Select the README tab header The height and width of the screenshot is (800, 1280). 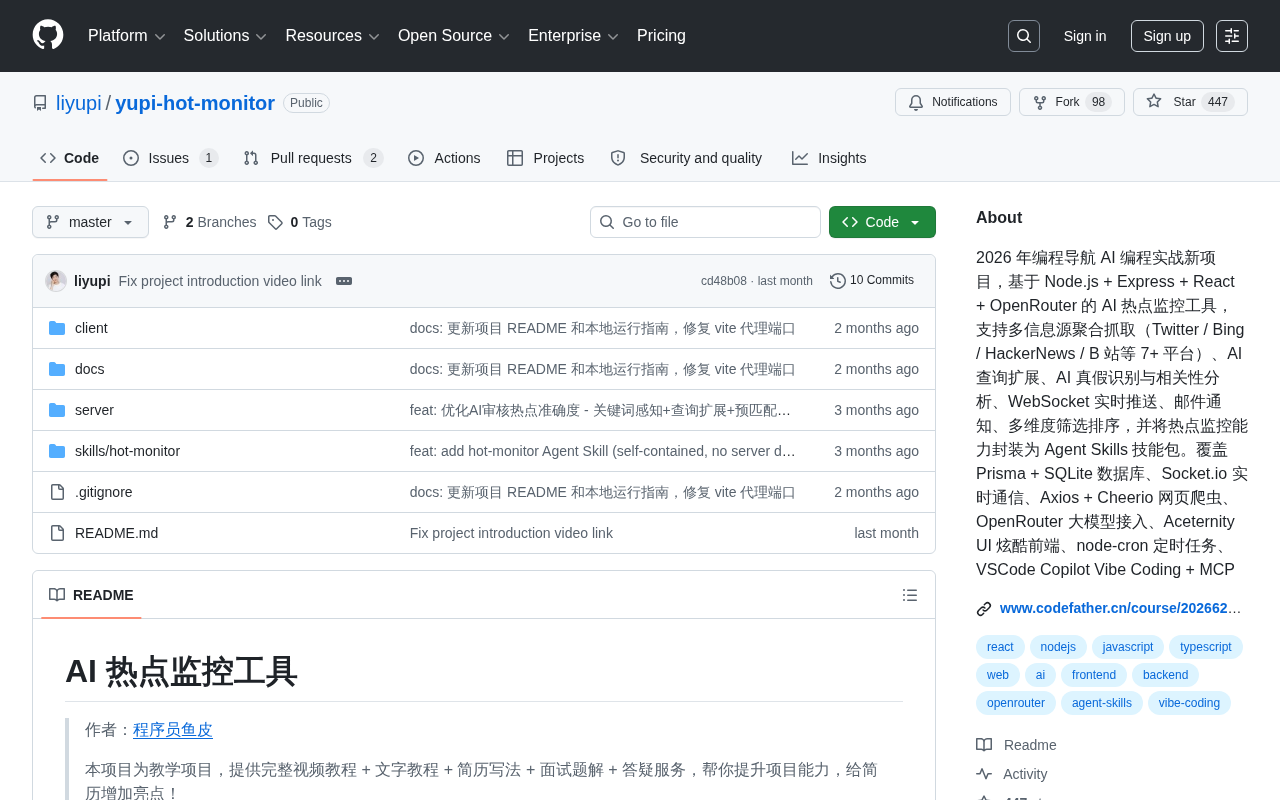(x=91, y=595)
